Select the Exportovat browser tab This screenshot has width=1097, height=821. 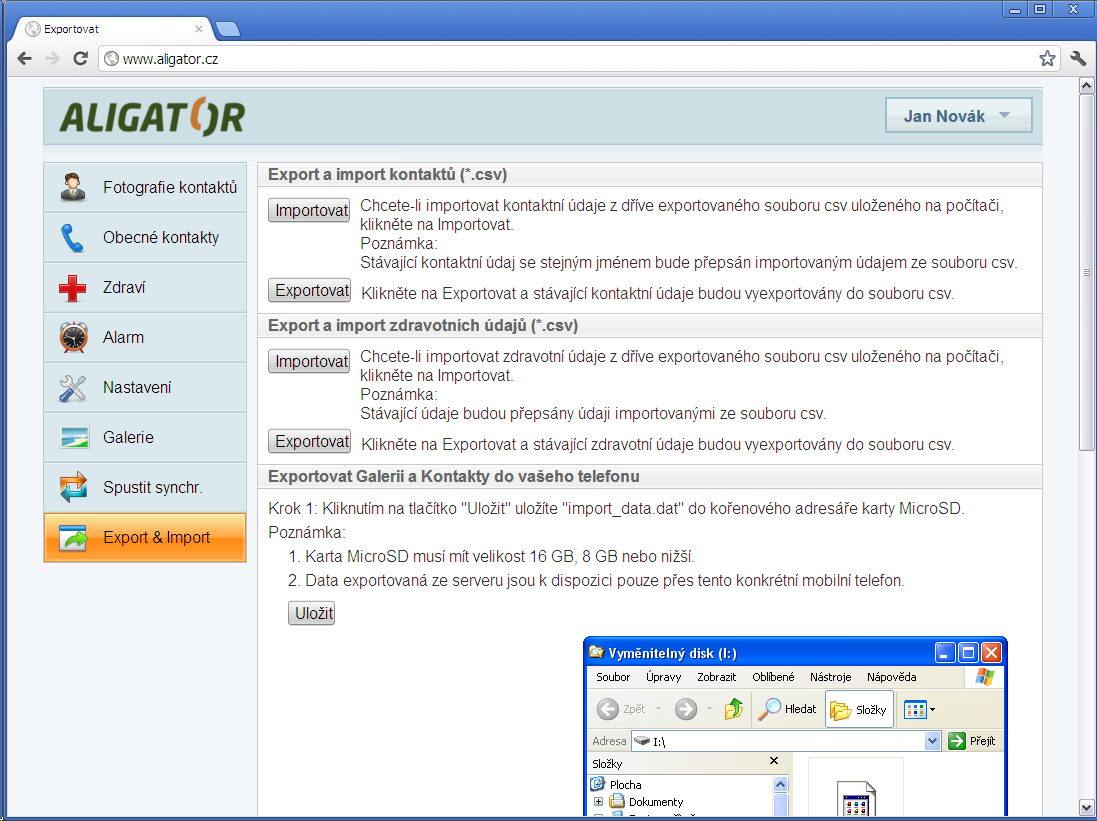pyautogui.click(x=112, y=29)
